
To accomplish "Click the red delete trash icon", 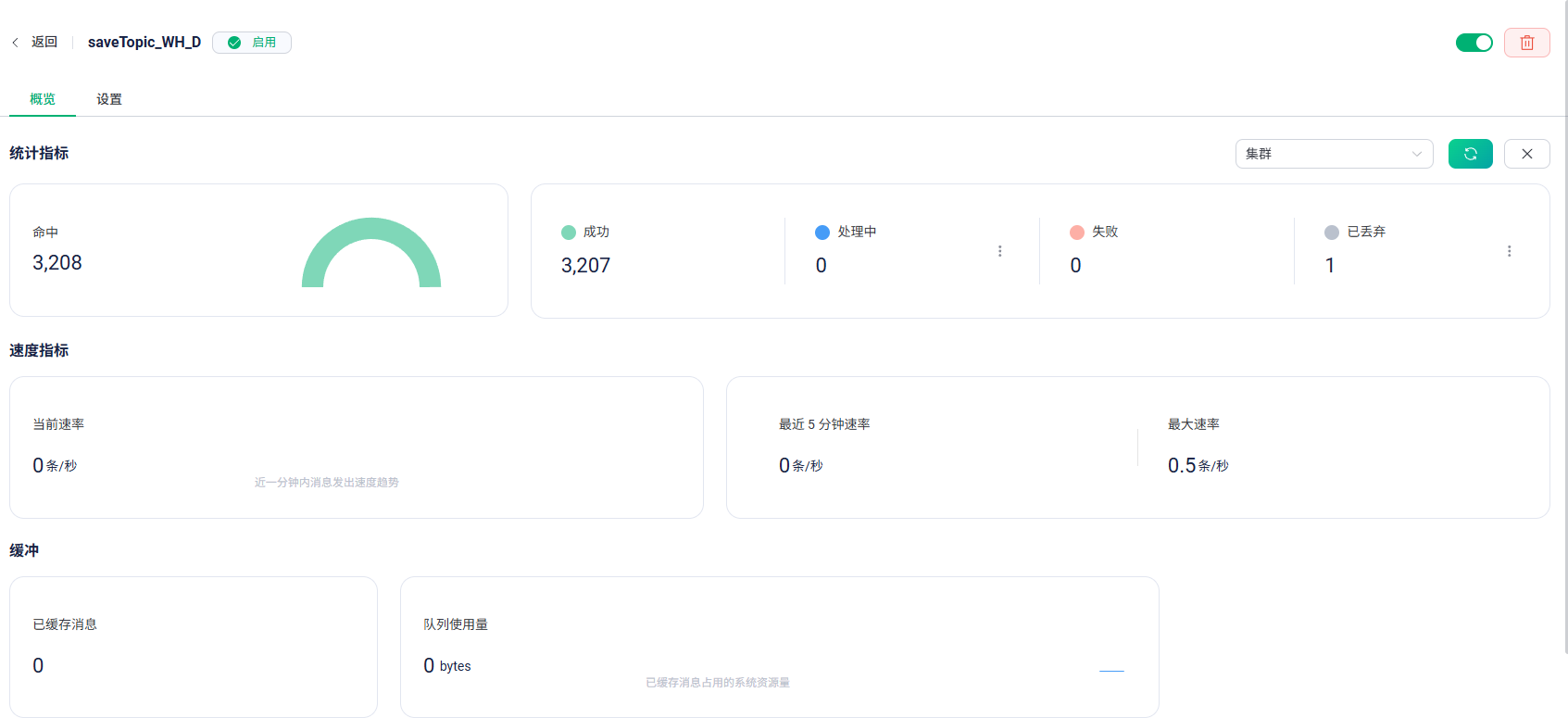I will click(x=1526, y=43).
